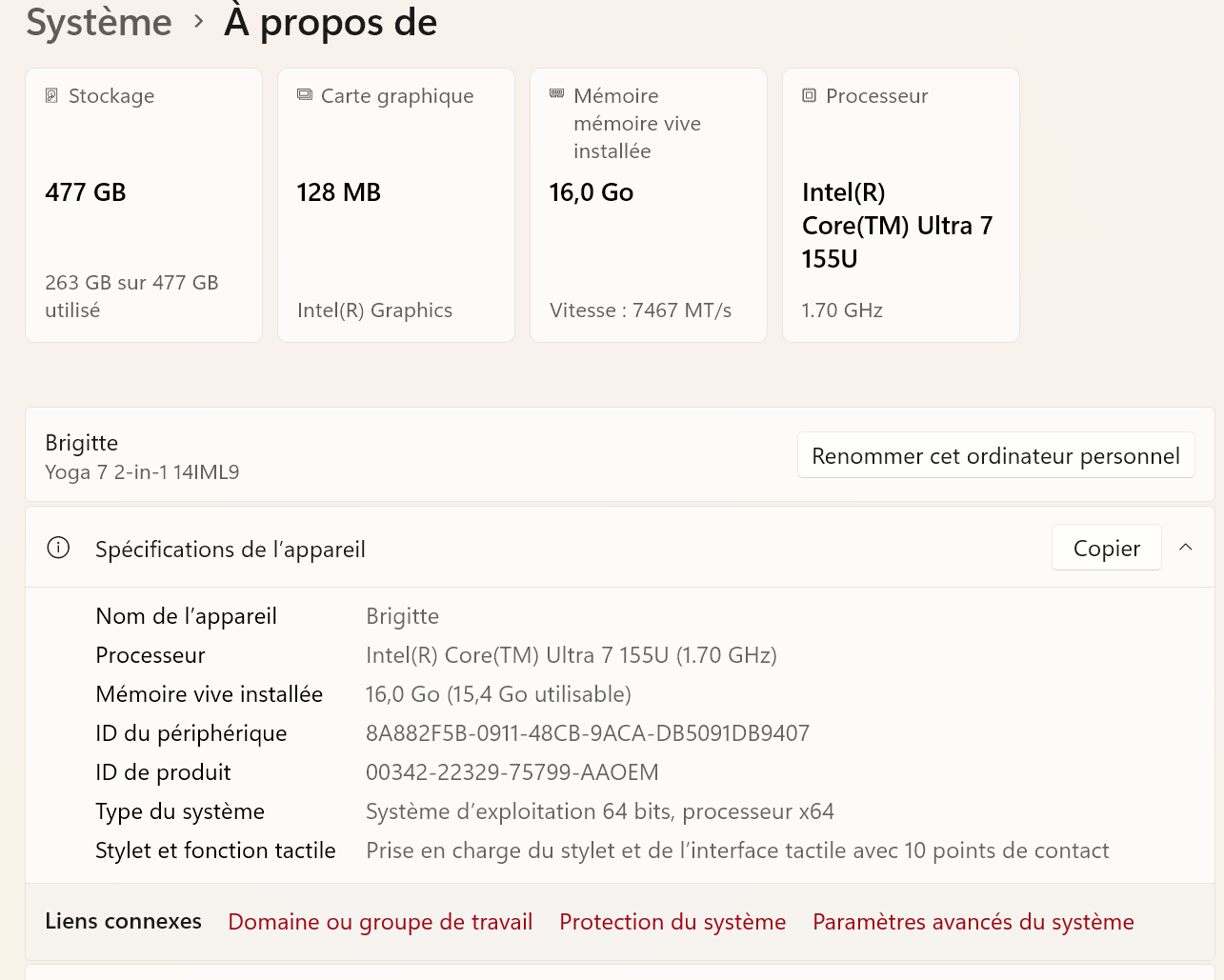Open the Stockage summary card
This screenshot has height=980, width=1224.
143,205
